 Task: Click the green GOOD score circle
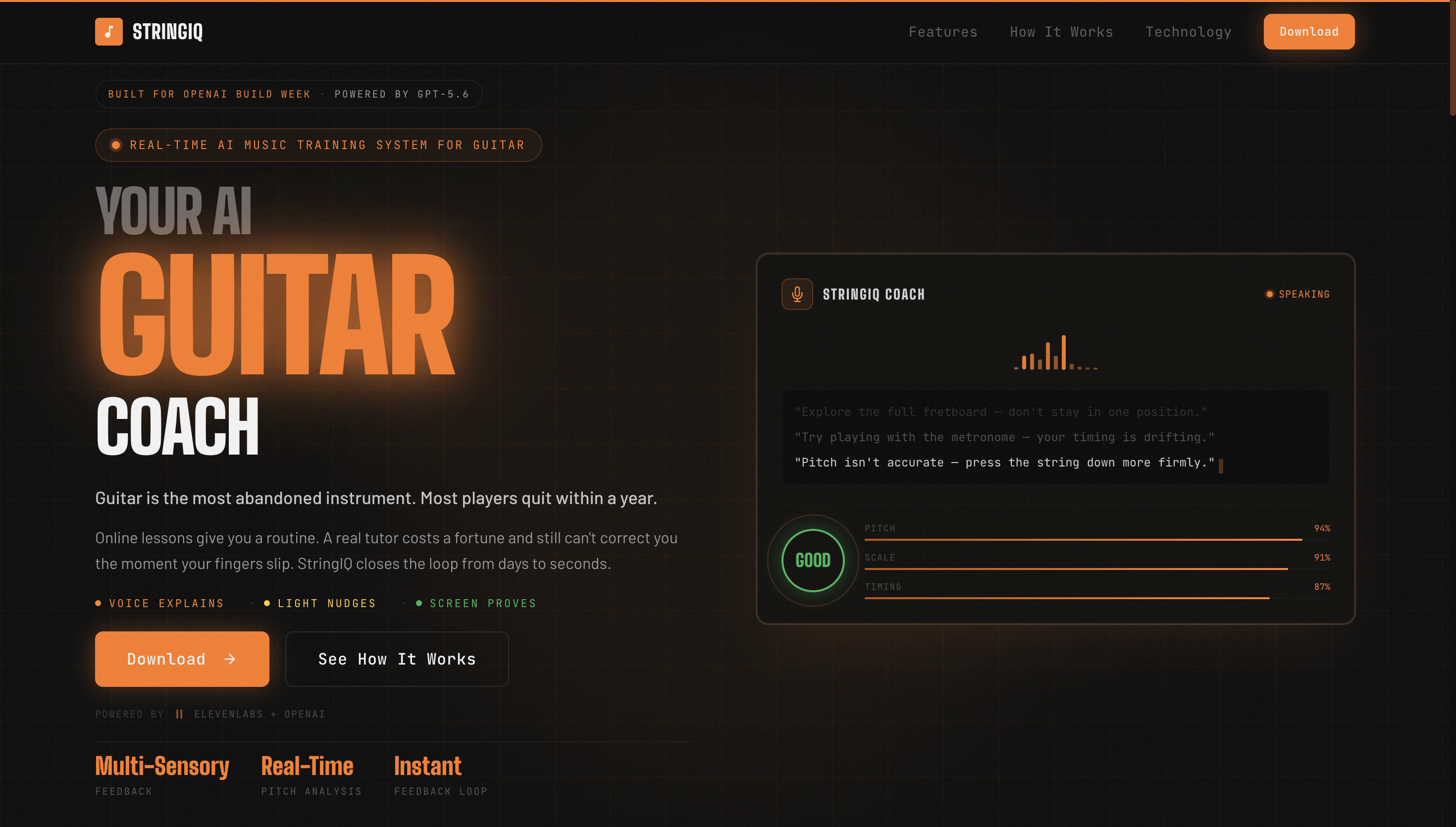(x=813, y=561)
